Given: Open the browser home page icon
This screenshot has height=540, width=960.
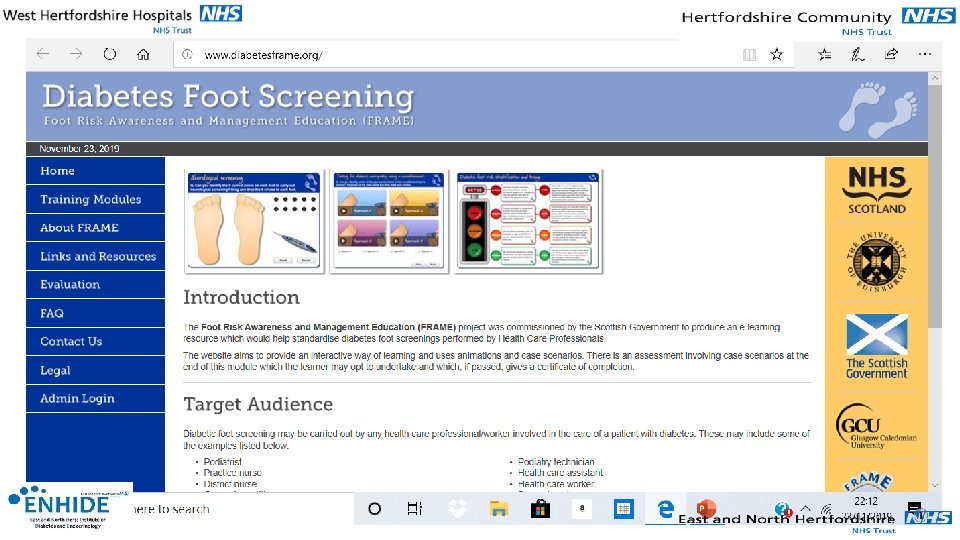Looking at the screenshot, I should (143, 54).
